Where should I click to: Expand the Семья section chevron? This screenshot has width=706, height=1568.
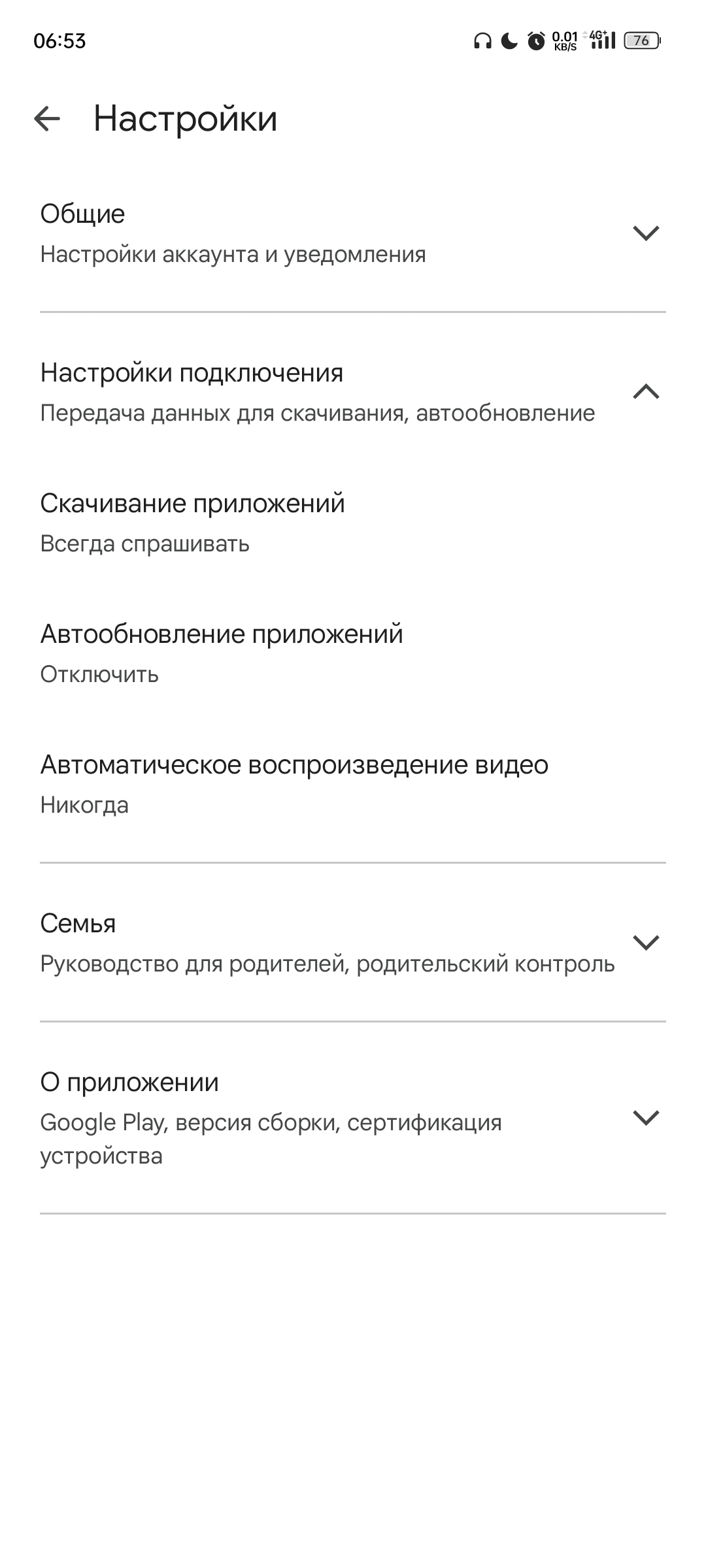coord(646,943)
